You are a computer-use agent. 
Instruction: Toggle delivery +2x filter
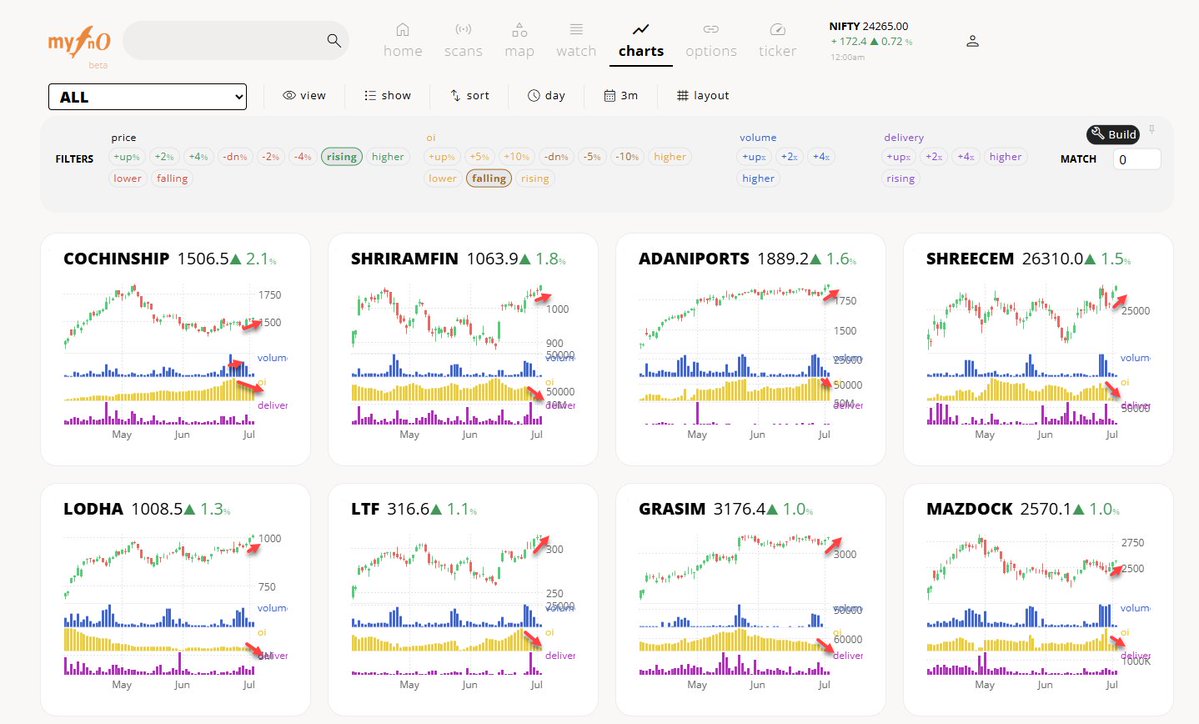pyautogui.click(x=934, y=157)
